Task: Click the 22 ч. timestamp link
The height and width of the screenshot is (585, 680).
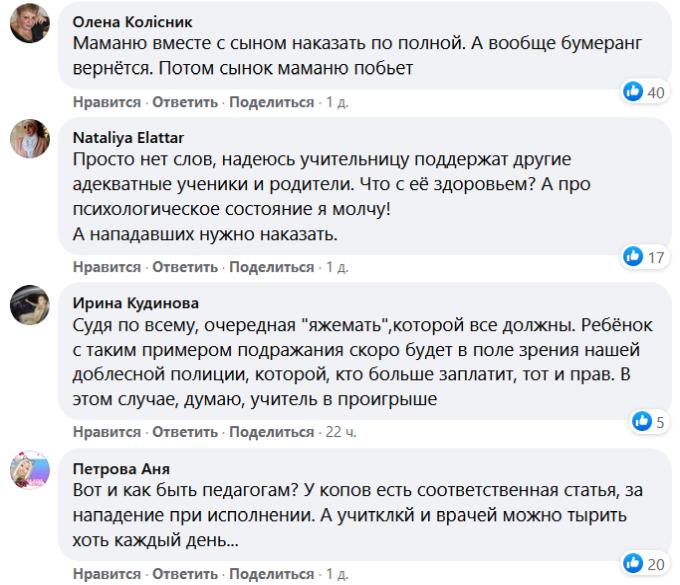Action: [x=341, y=432]
